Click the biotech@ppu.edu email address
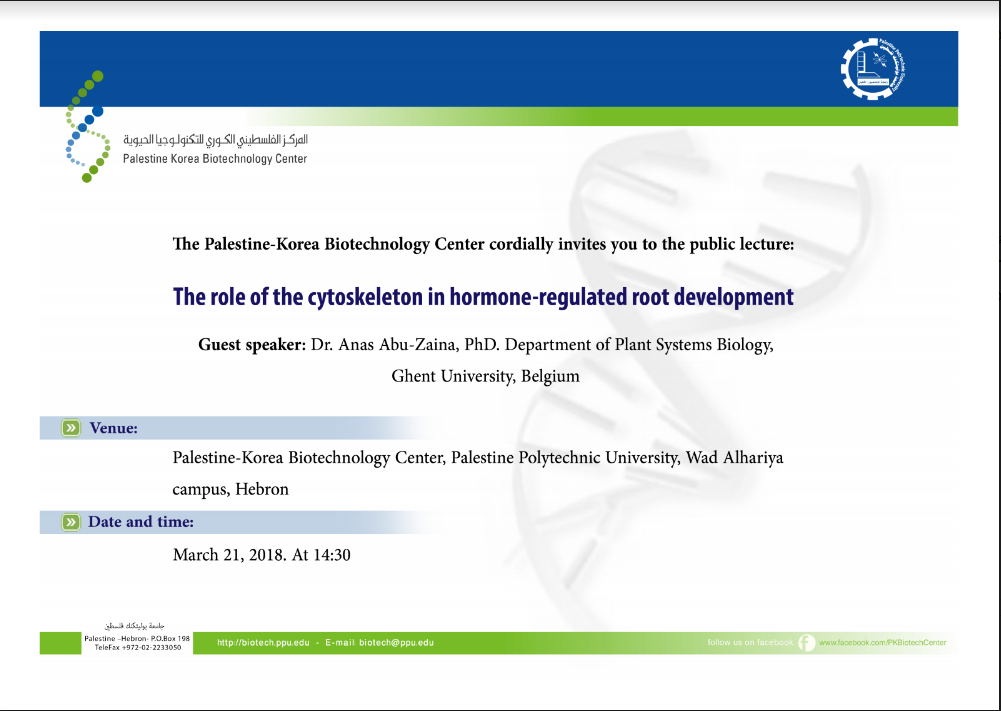1001x711 pixels. [396, 643]
